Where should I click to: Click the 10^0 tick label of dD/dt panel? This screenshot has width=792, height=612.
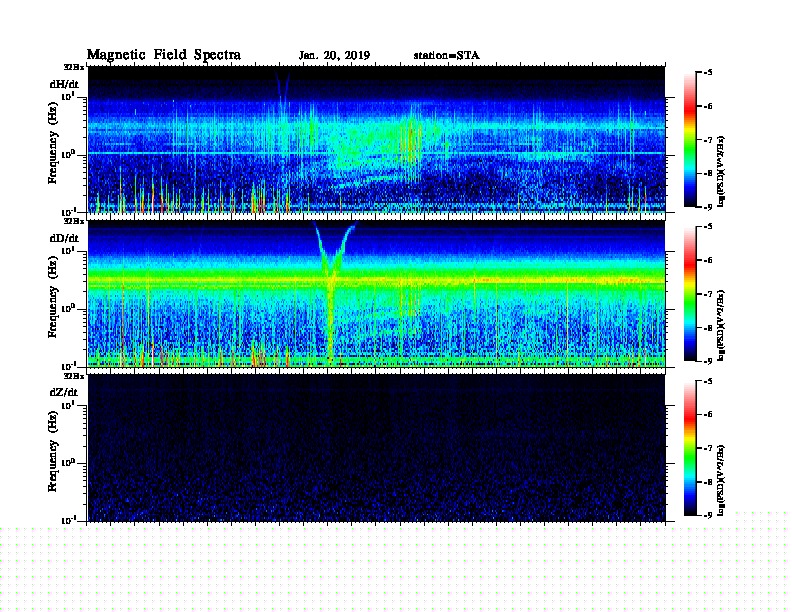[x=68, y=308]
